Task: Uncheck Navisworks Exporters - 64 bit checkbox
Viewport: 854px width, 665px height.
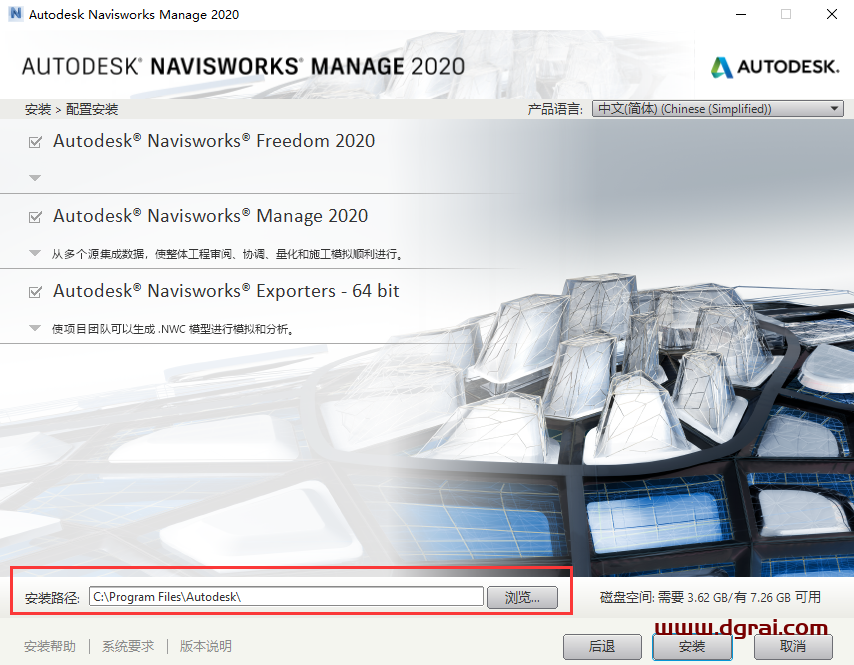Action: click(35, 292)
